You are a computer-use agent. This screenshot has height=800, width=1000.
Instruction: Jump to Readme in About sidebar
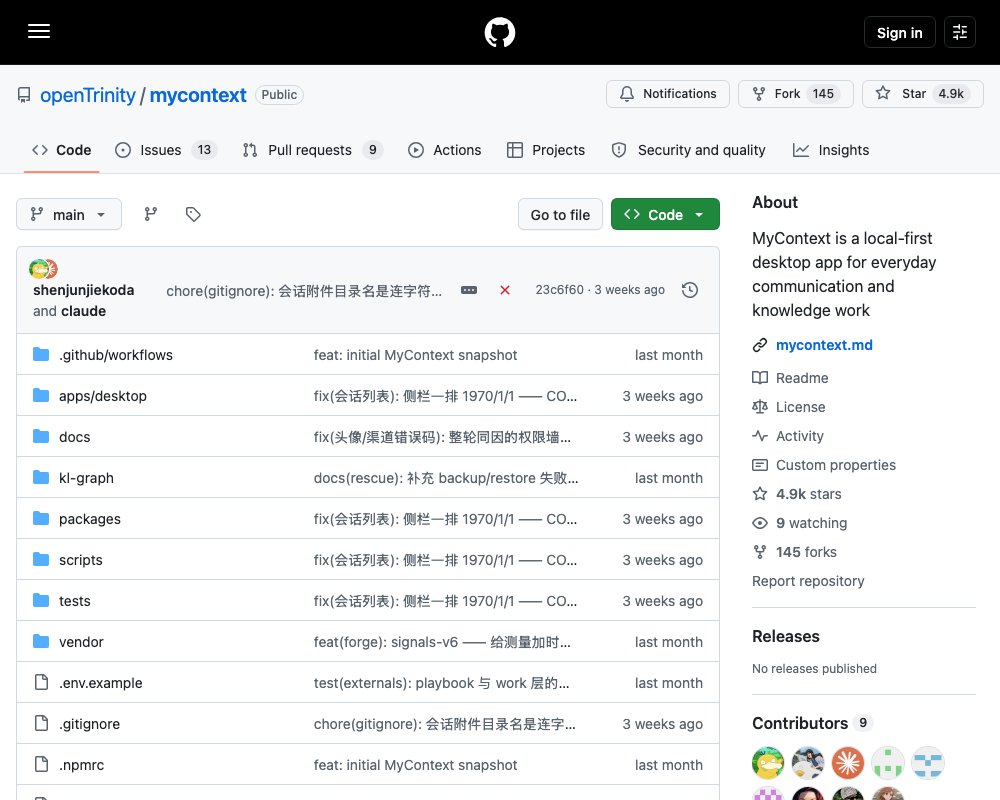pyautogui.click(x=802, y=378)
